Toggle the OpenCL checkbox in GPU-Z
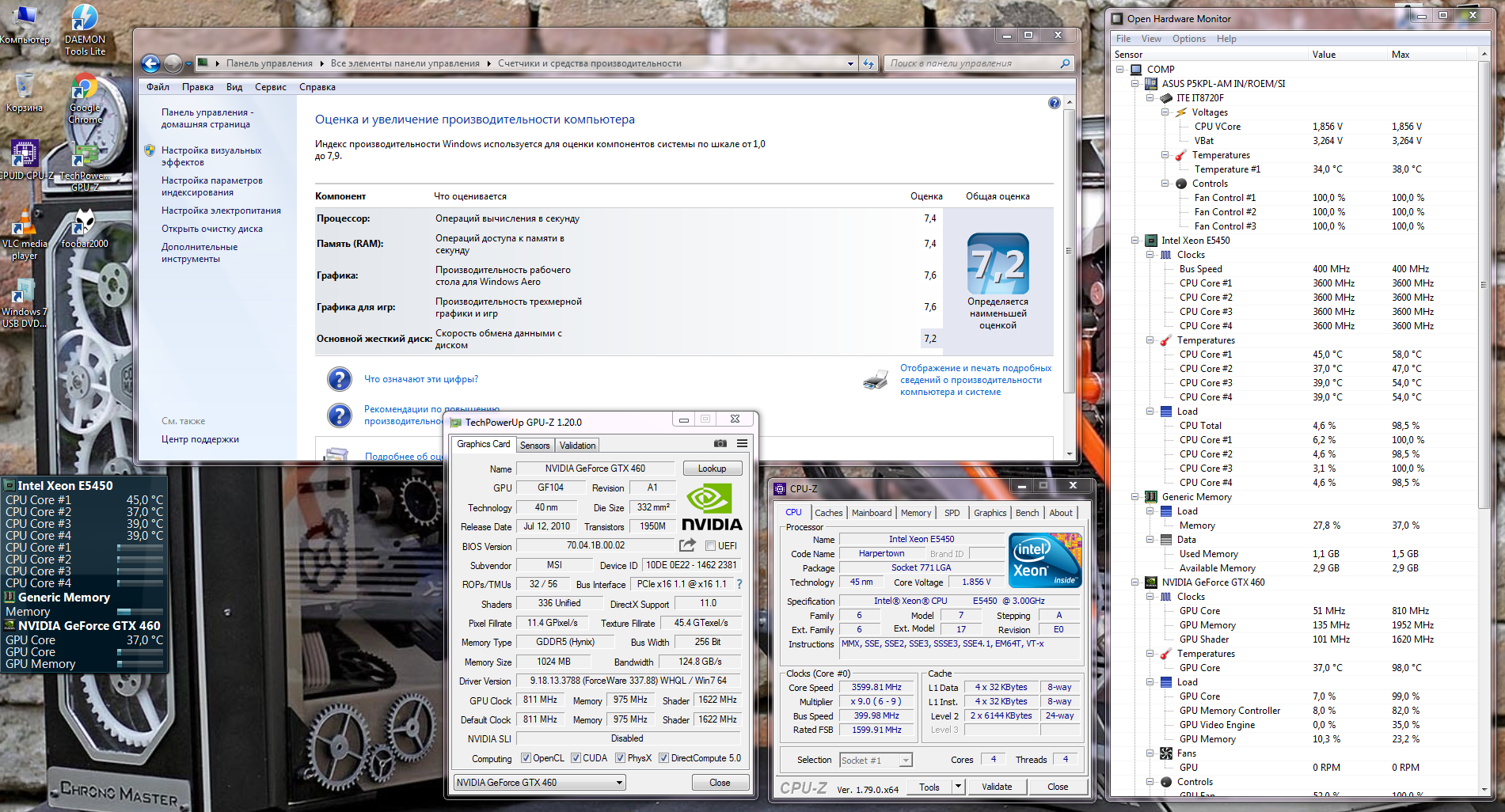Viewport: 1505px width, 812px height. click(x=526, y=758)
